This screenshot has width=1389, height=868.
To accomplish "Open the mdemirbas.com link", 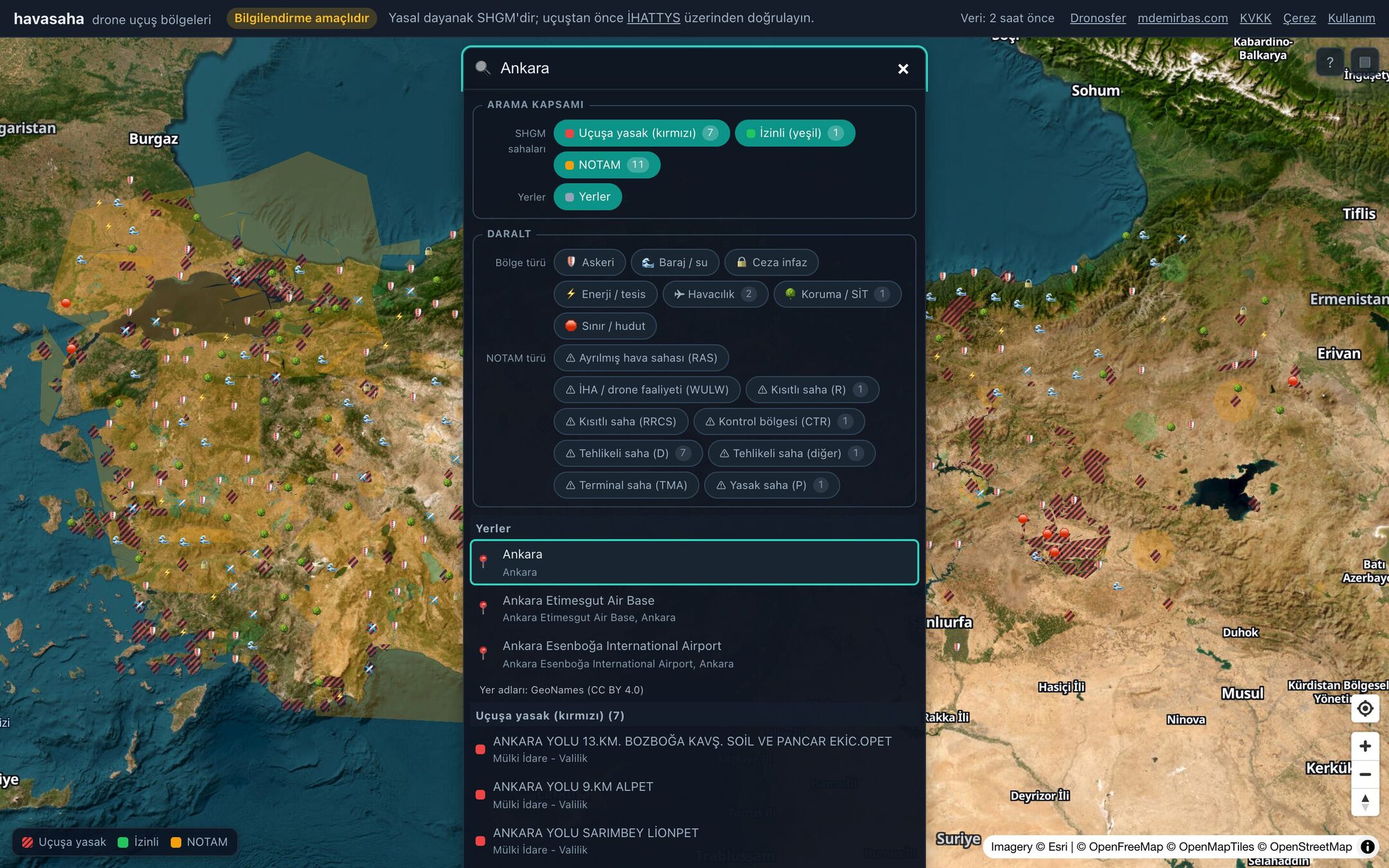I will (1183, 18).
